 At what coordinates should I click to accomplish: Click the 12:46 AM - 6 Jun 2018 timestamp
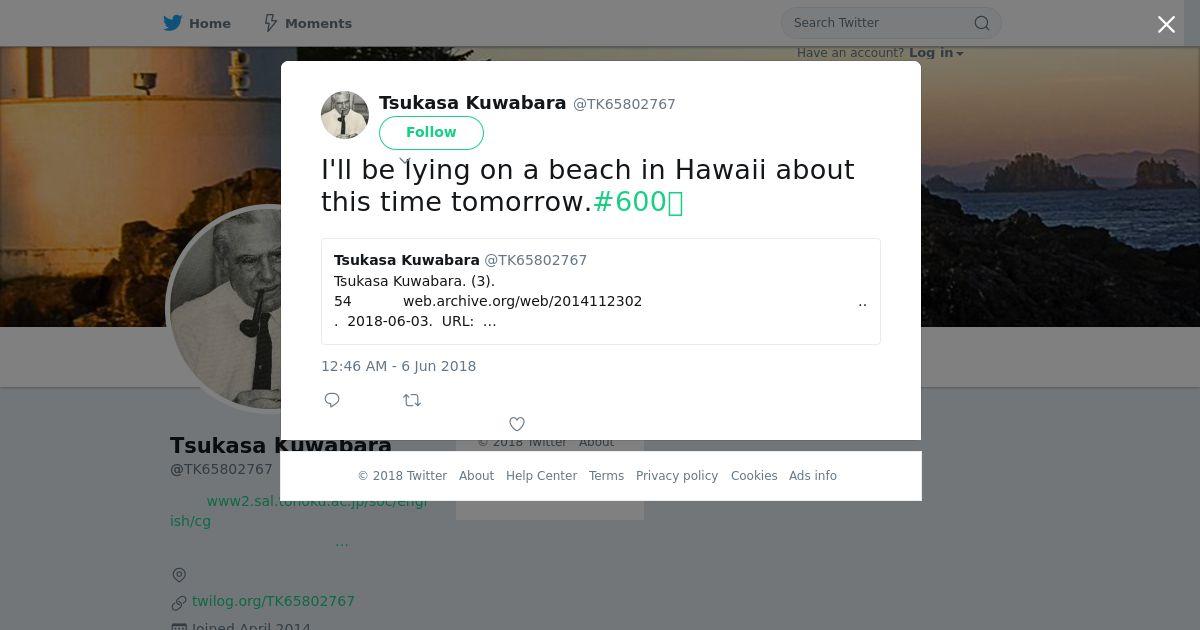click(x=399, y=366)
